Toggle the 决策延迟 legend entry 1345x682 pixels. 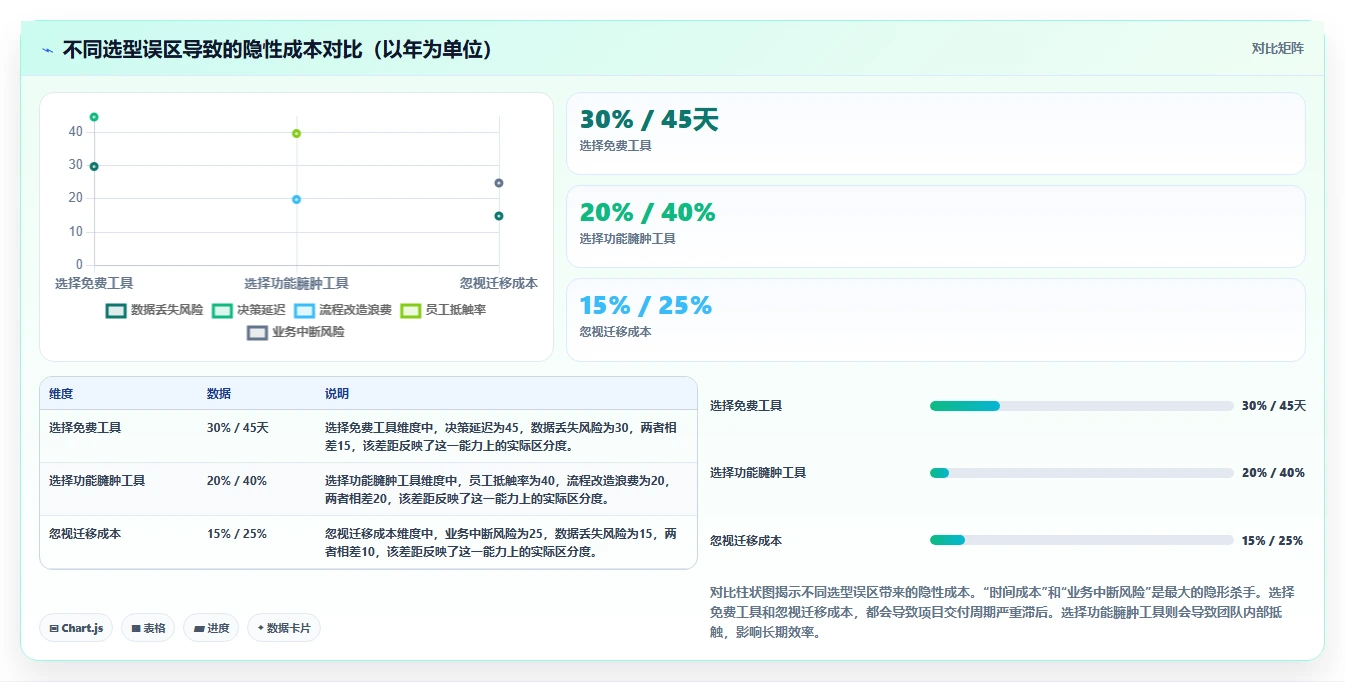(x=249, y=310)
